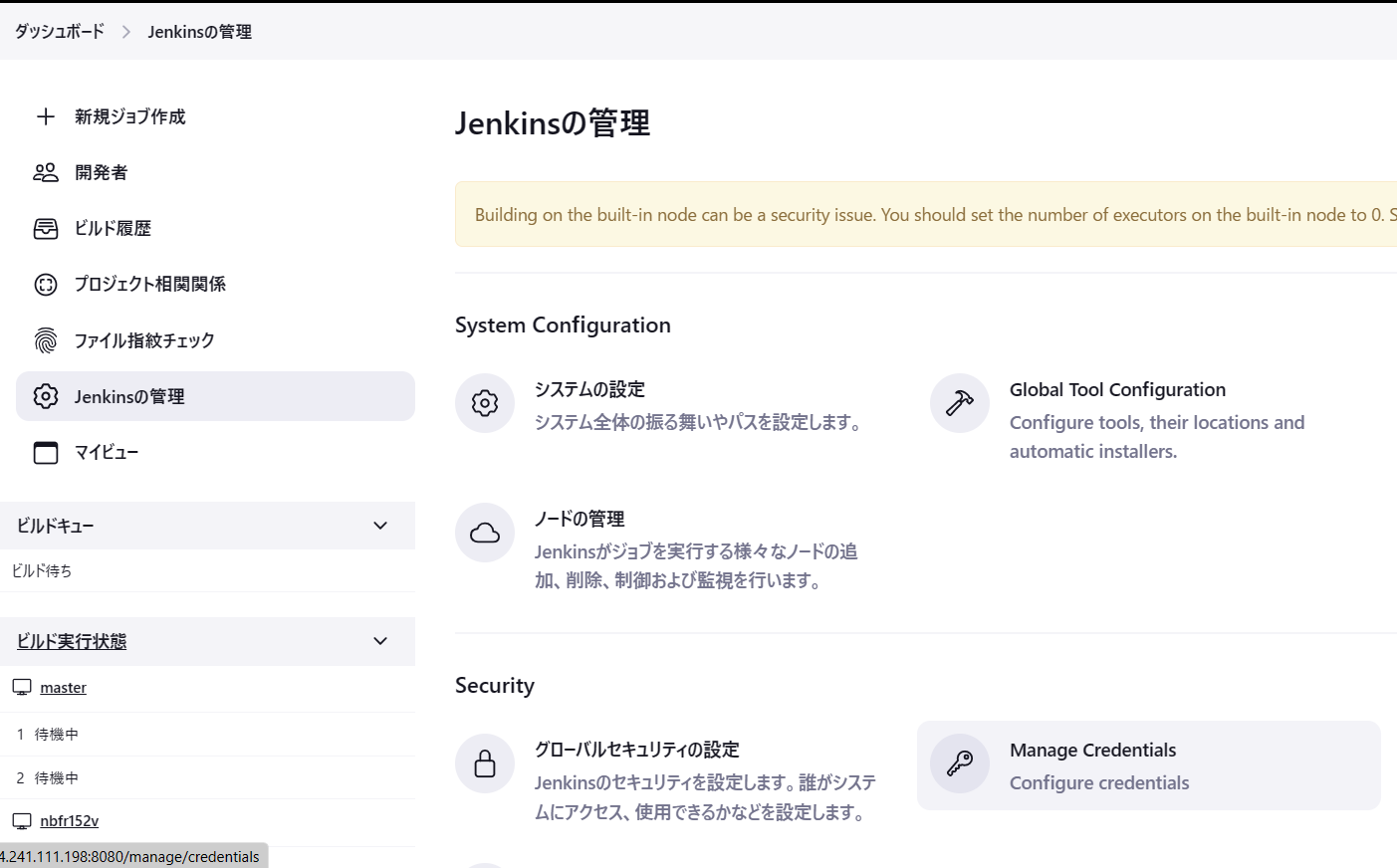Click the Manage Credentials text link
The height and width of the screenshot is (868, 1397).
(x=1092, y=750)
